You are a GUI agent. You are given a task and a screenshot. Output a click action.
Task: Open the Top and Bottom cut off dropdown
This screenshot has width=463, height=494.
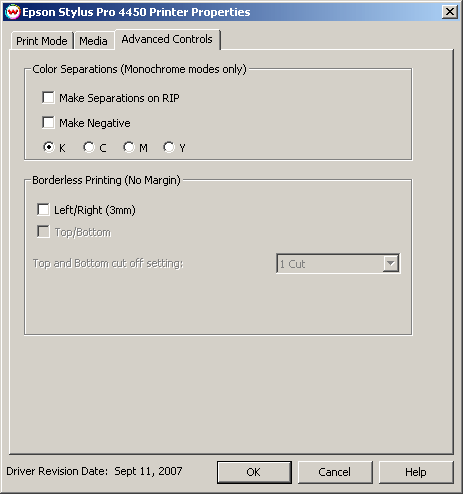coord(338,264)
